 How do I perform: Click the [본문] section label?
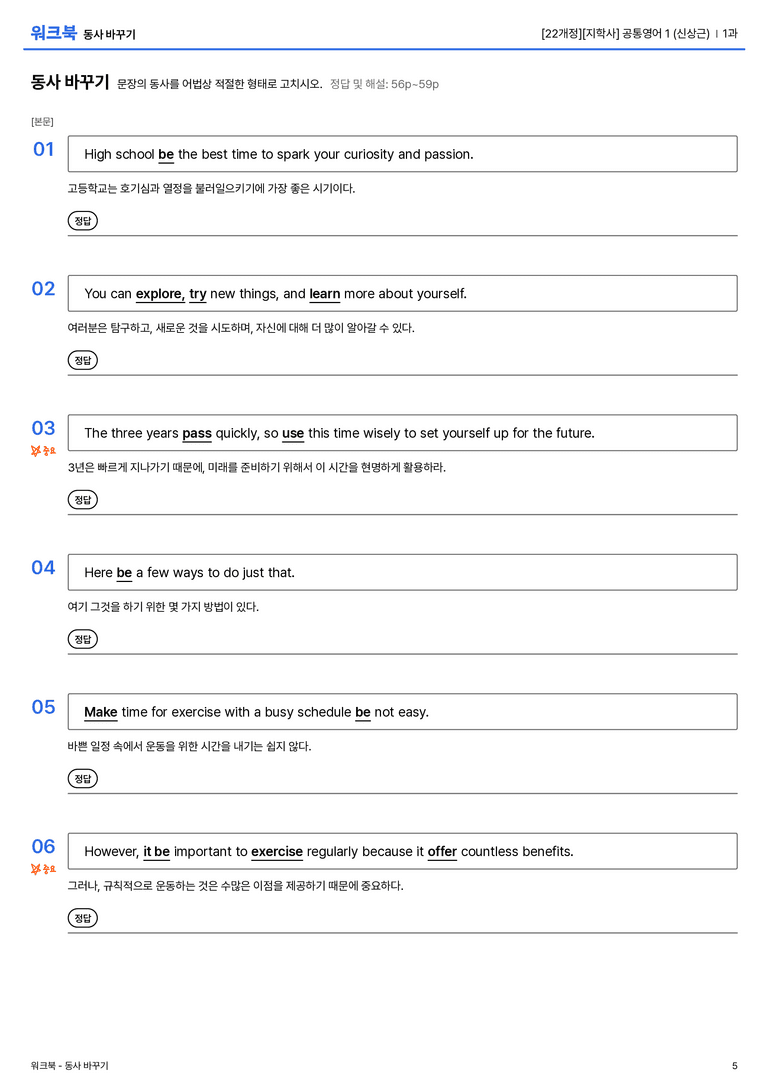point(42,122)
